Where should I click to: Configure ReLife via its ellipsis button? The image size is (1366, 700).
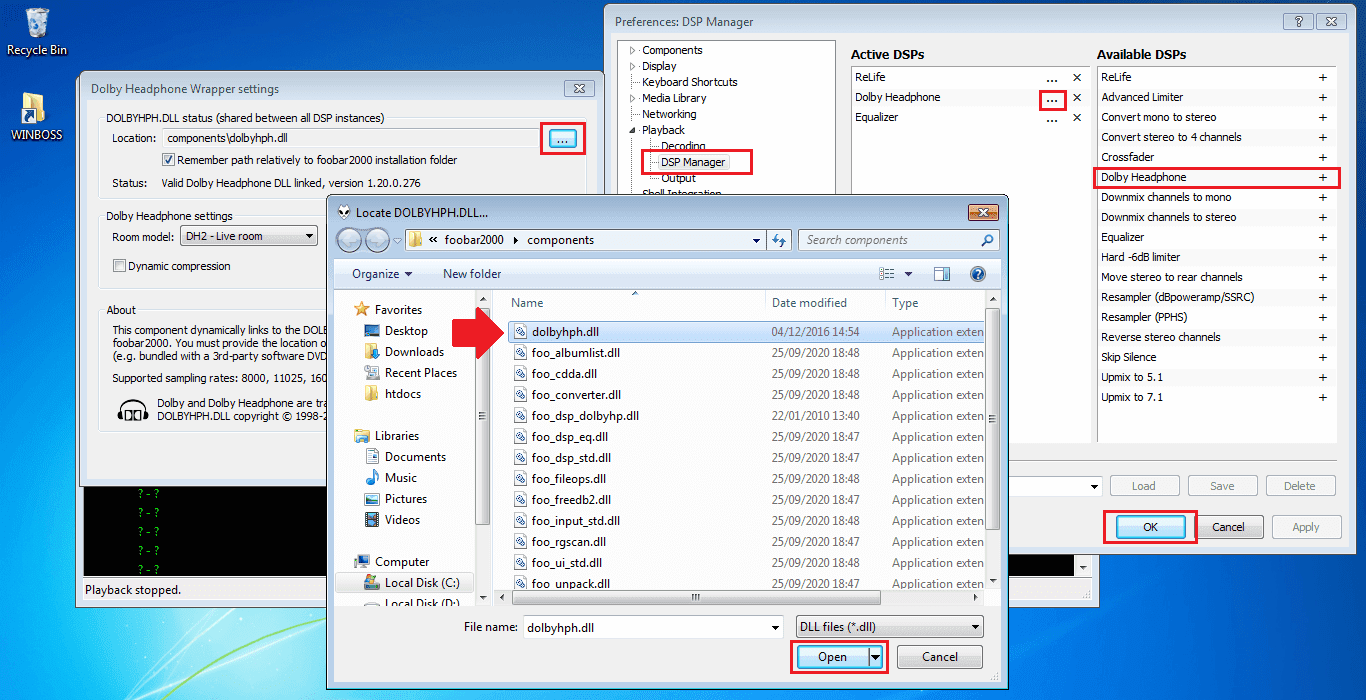pyautogui.click(x=1052, y=78)
